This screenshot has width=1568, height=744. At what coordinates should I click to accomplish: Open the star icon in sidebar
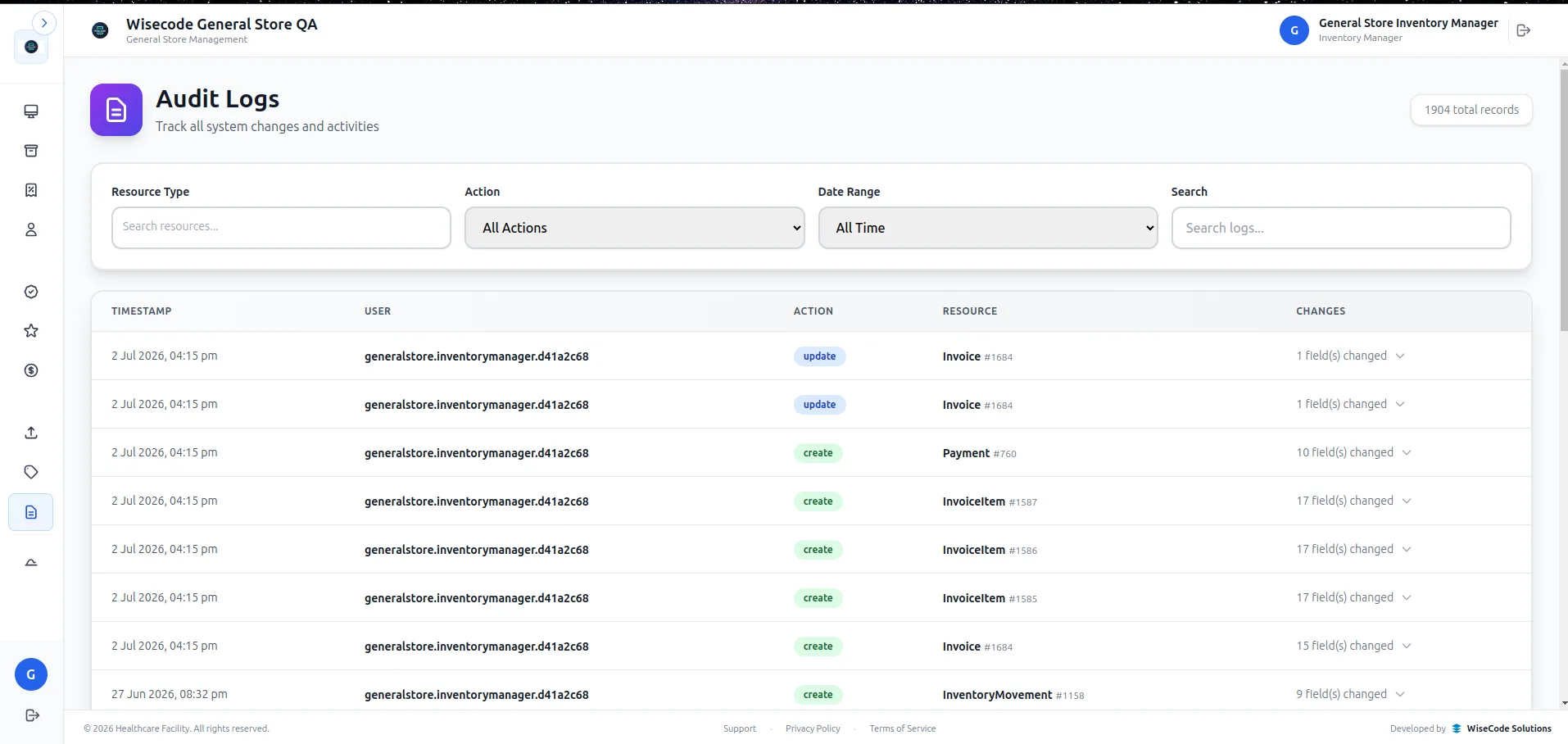point(31,331)
